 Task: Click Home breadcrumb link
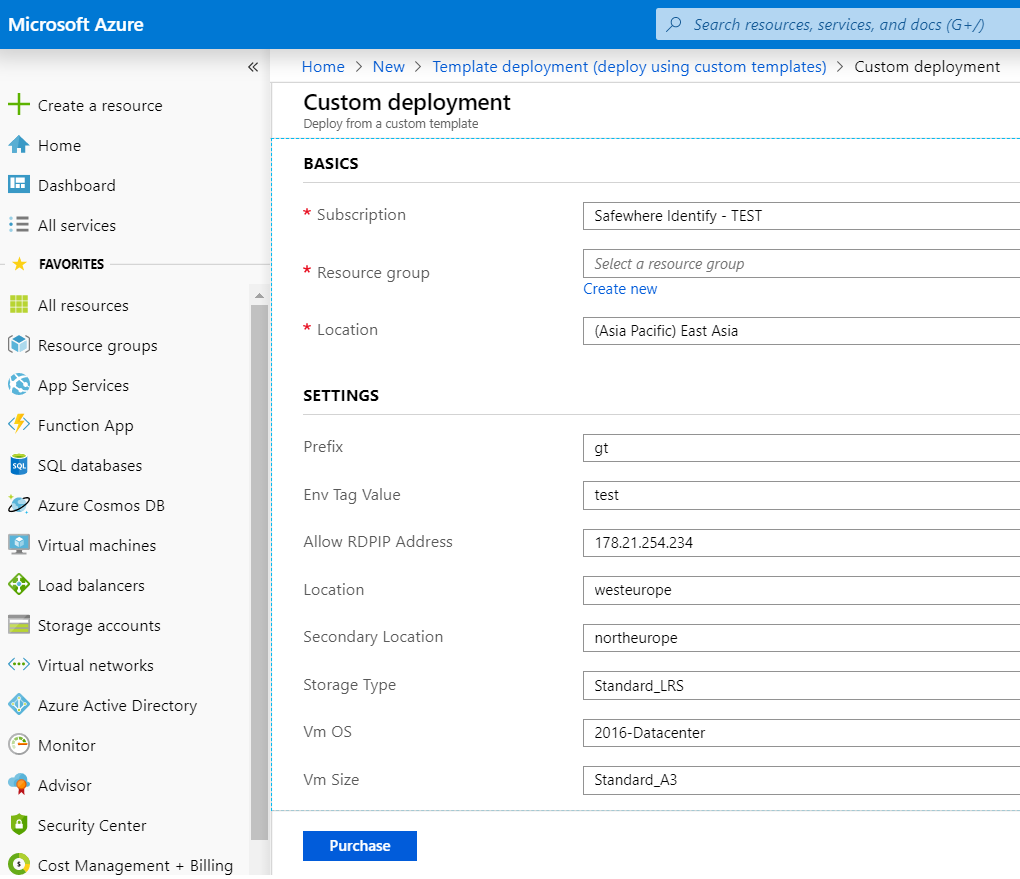coord(323,67)
